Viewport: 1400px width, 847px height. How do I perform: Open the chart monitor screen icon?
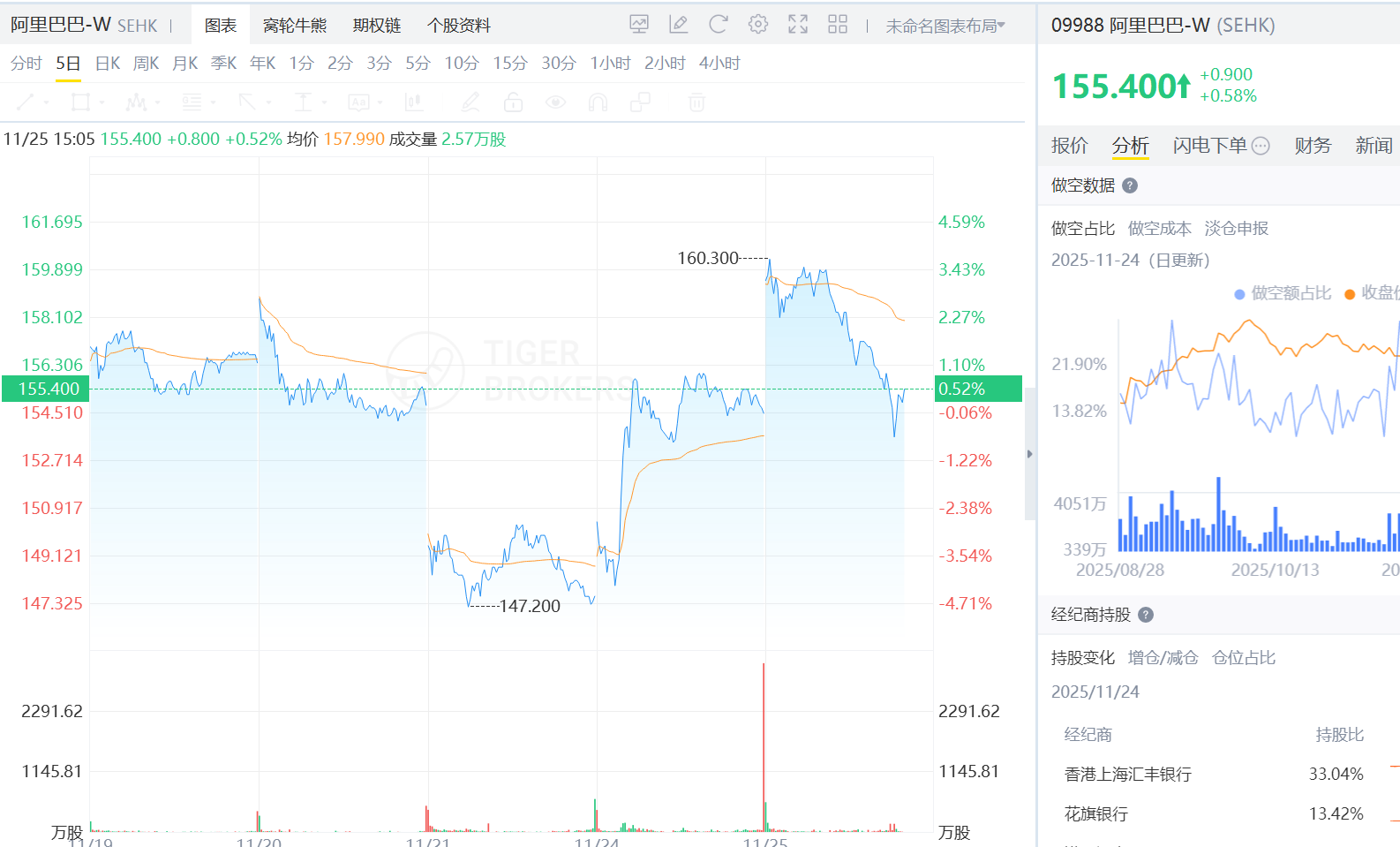[x=639, y=25]
